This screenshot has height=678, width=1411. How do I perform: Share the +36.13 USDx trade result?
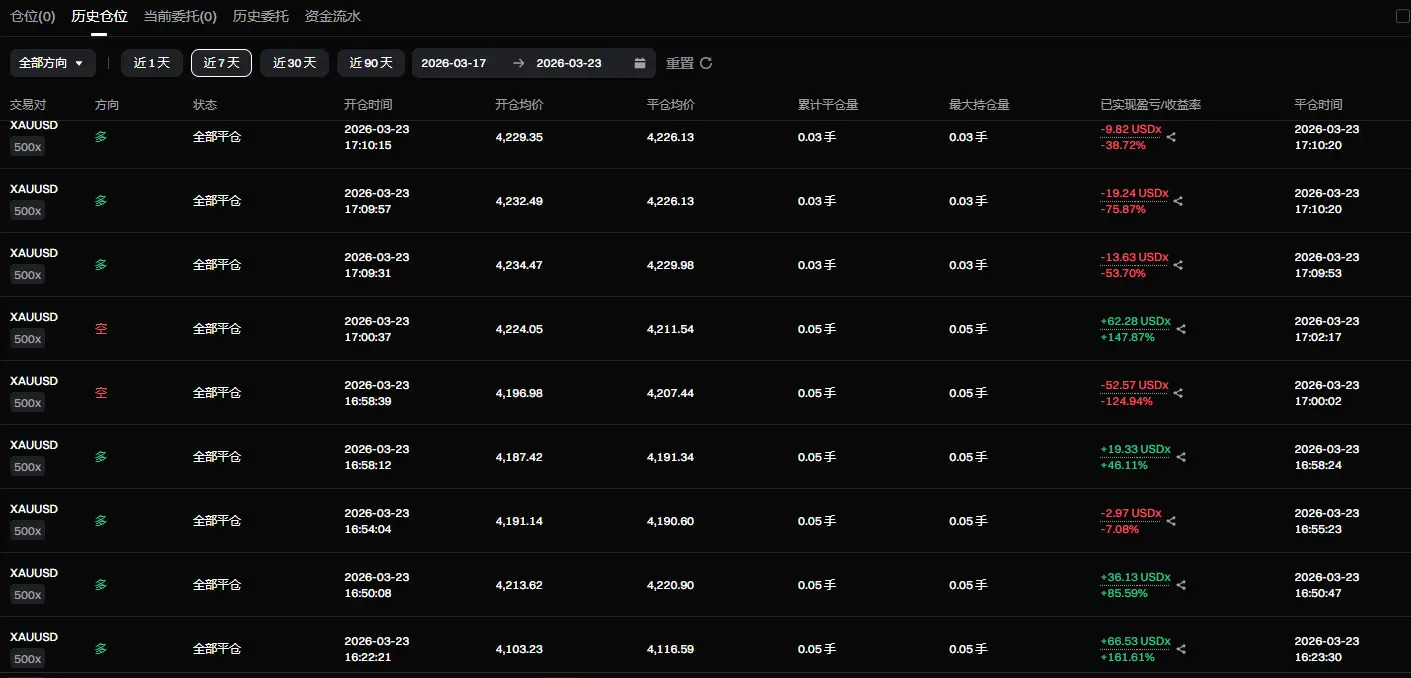1181,585
